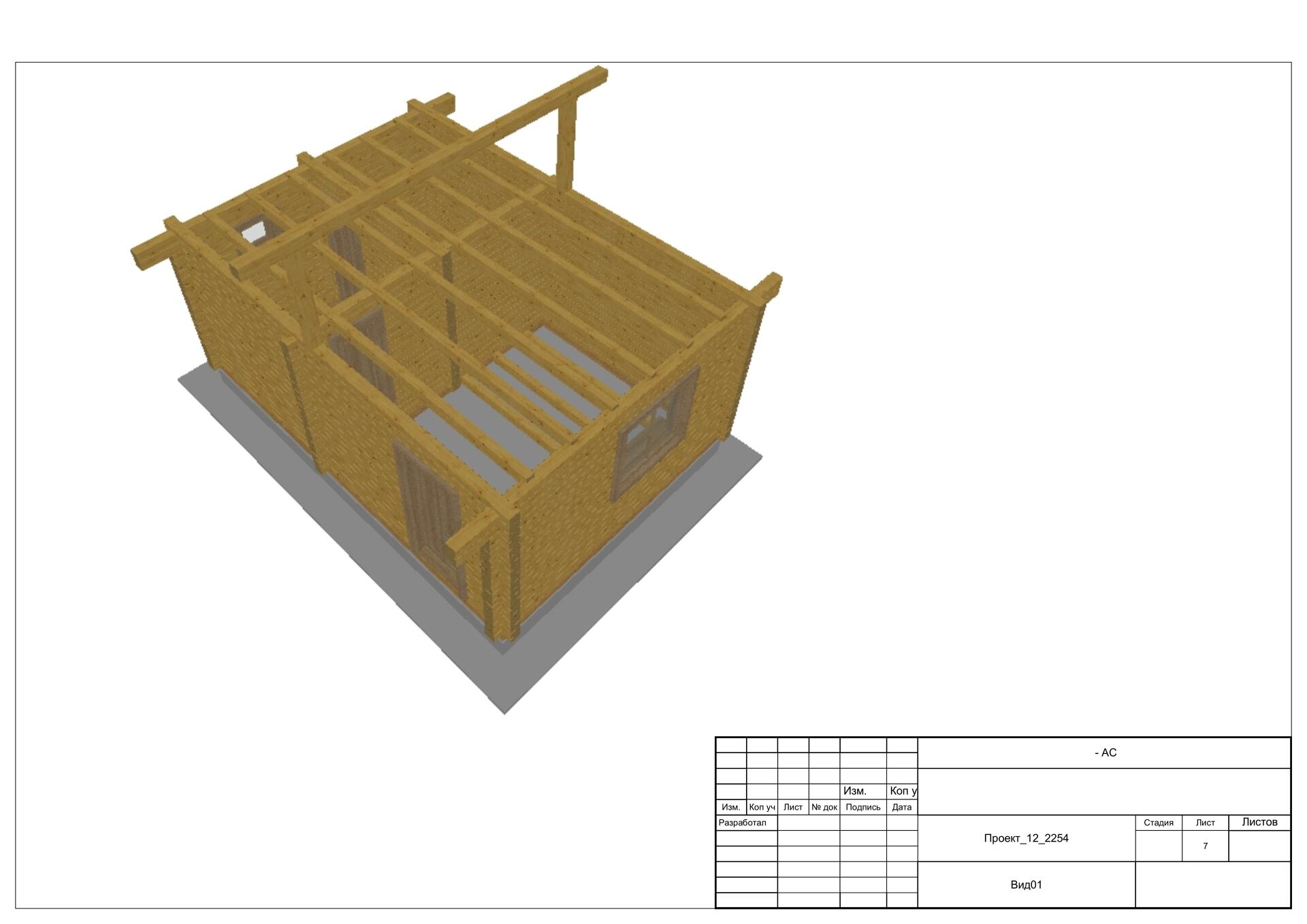Click the larger Изм. text above Подпись
1307x924 pixels.
click(x=855, y=791)
